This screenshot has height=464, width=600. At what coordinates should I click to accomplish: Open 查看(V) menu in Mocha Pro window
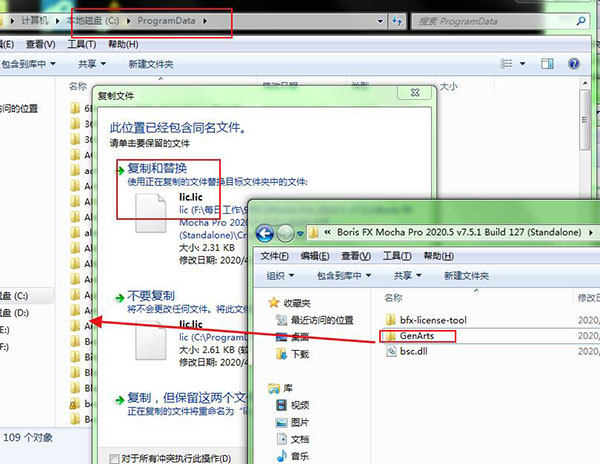coord(356,256)
